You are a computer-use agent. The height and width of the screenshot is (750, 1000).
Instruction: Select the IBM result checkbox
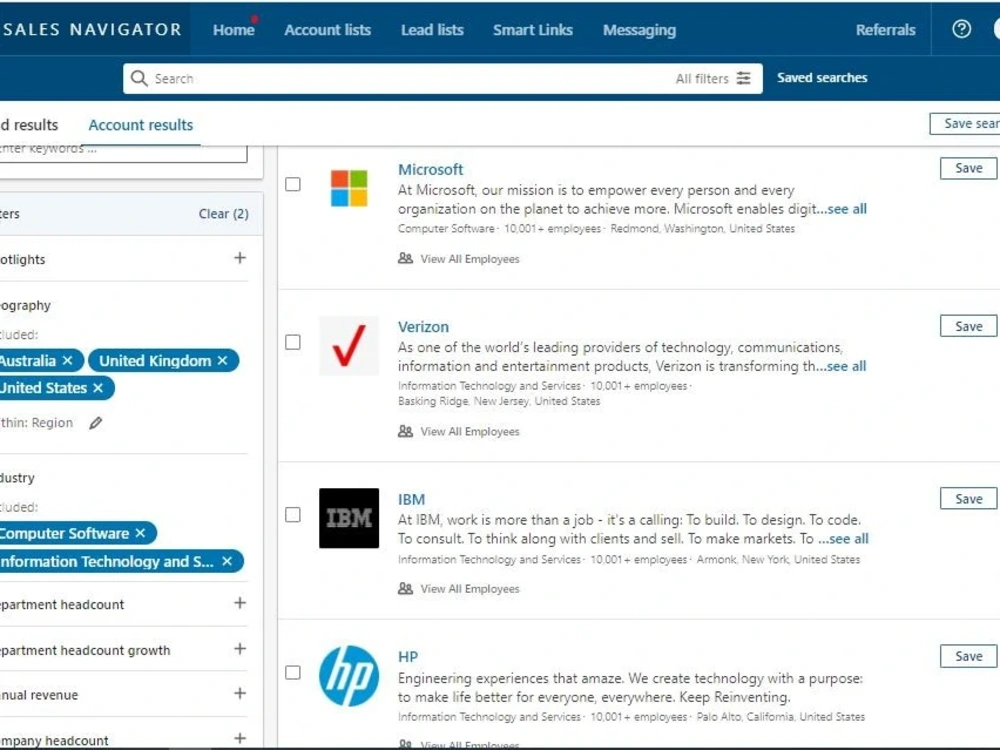(x=293, y=515)
